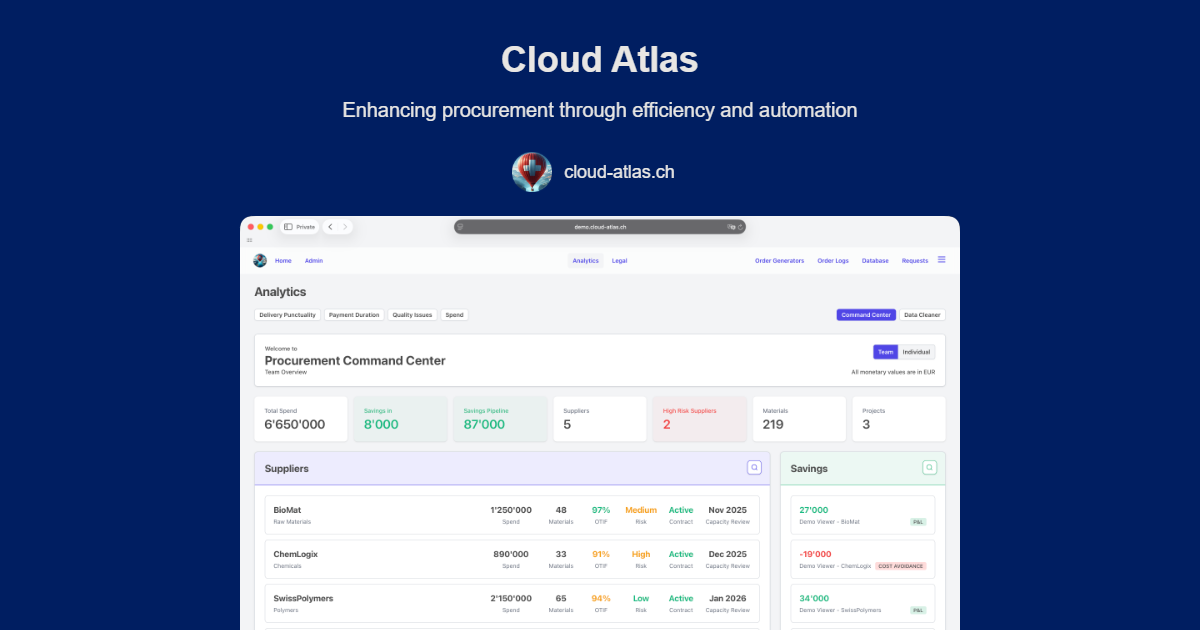The height and width of the screenshot is (630, 1200).
Task: Open the -19'000 ChemLogix savings card
Action: (x=863, y=559)
